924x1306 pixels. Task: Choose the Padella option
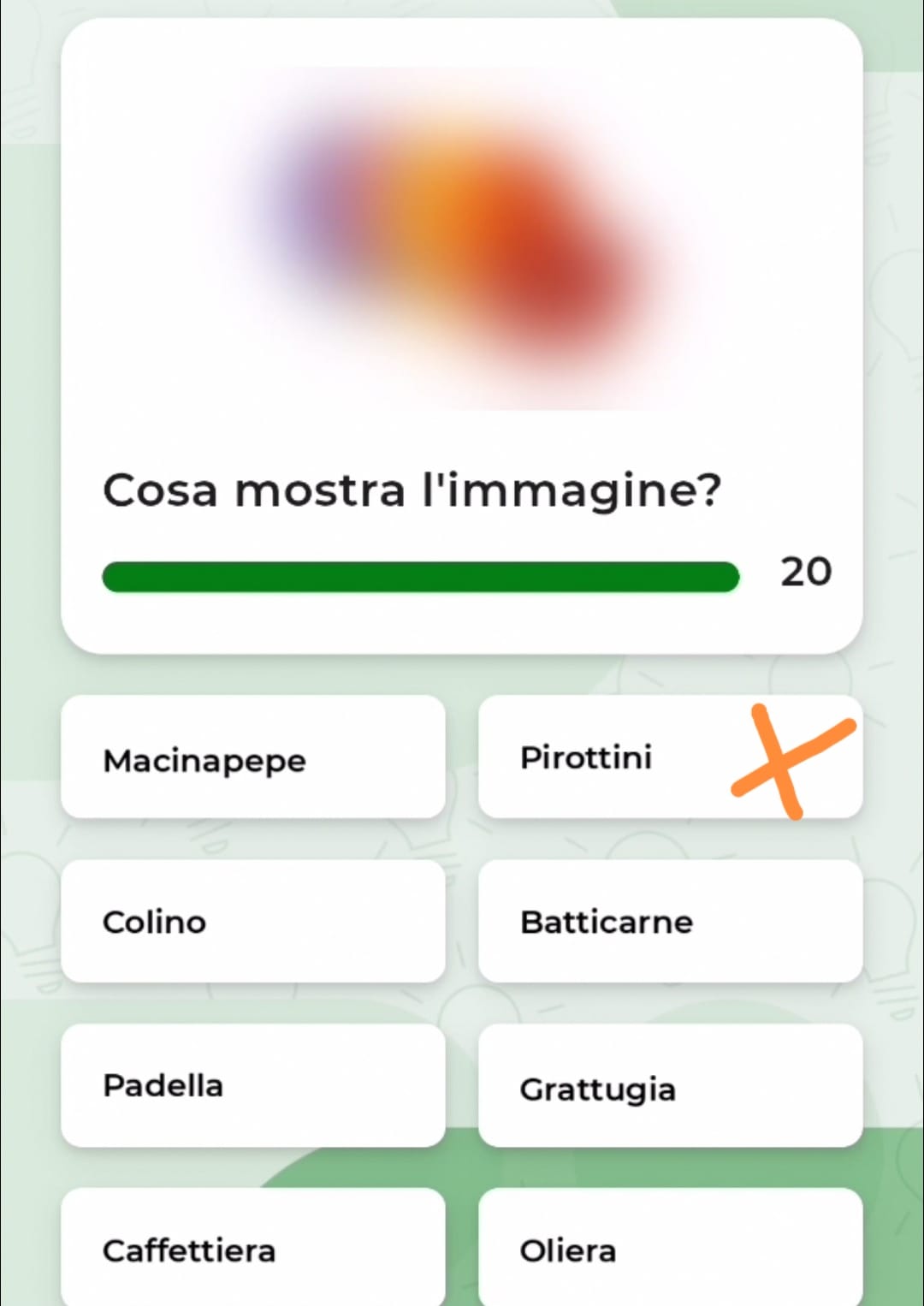253,1085
